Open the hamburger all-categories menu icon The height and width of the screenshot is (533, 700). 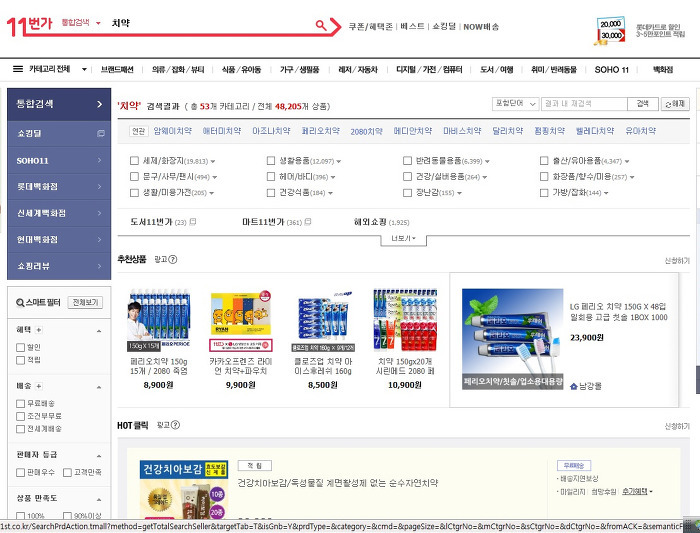click(18, 69)
